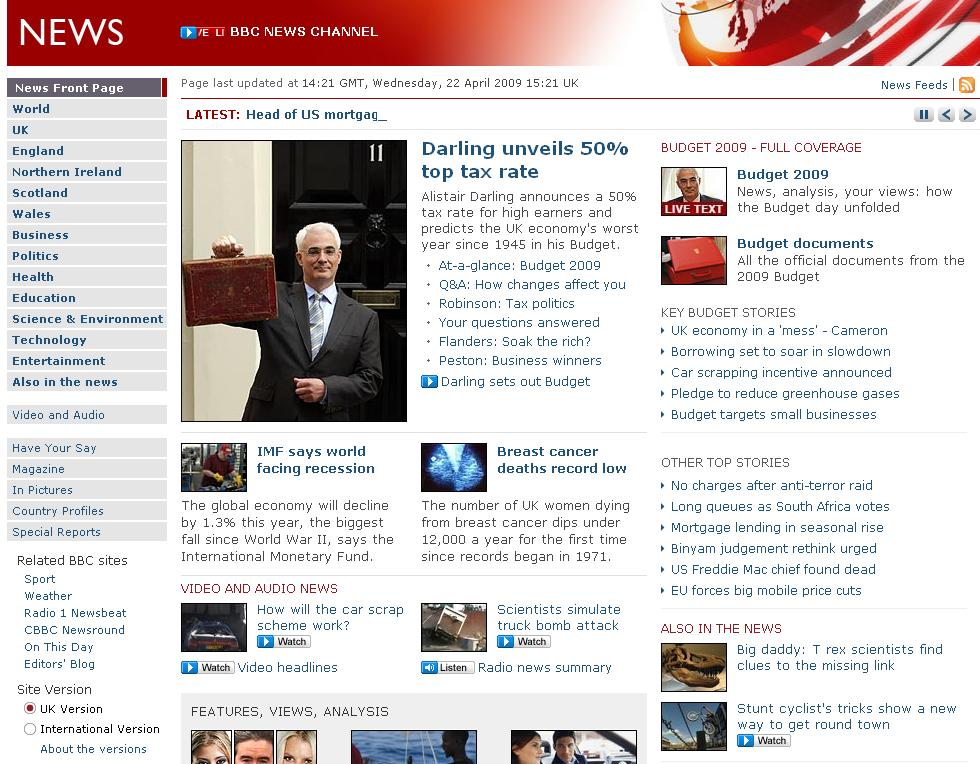Go to the Entertainment section
The height and width of the screenshot is (764, 980).
(87, 361)
